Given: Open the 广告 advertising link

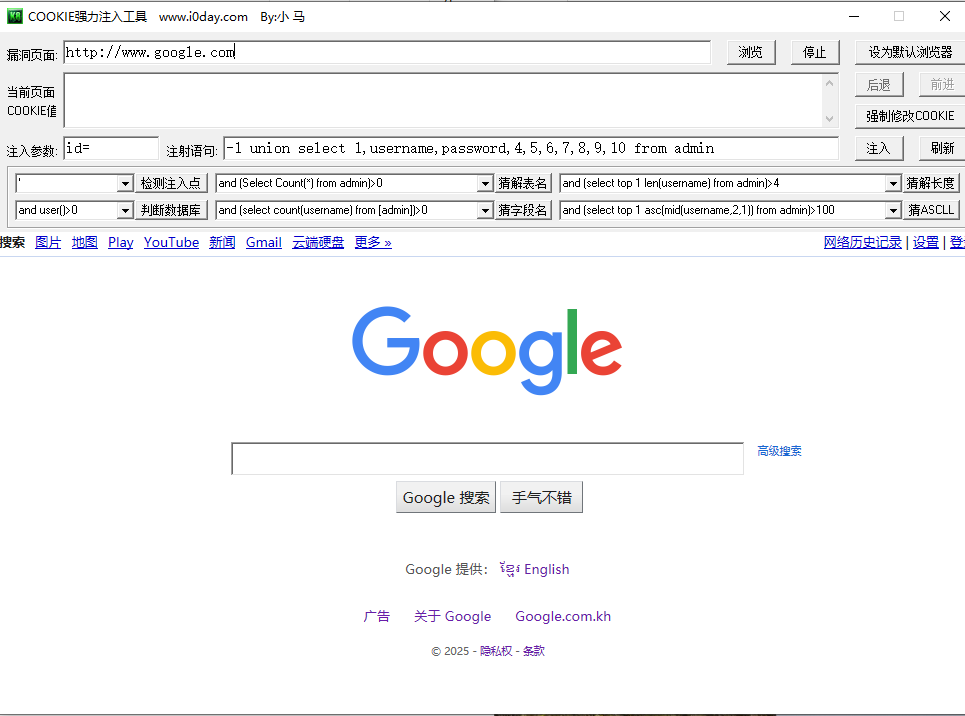Looking at the screenshot, I should pos(377,616).
